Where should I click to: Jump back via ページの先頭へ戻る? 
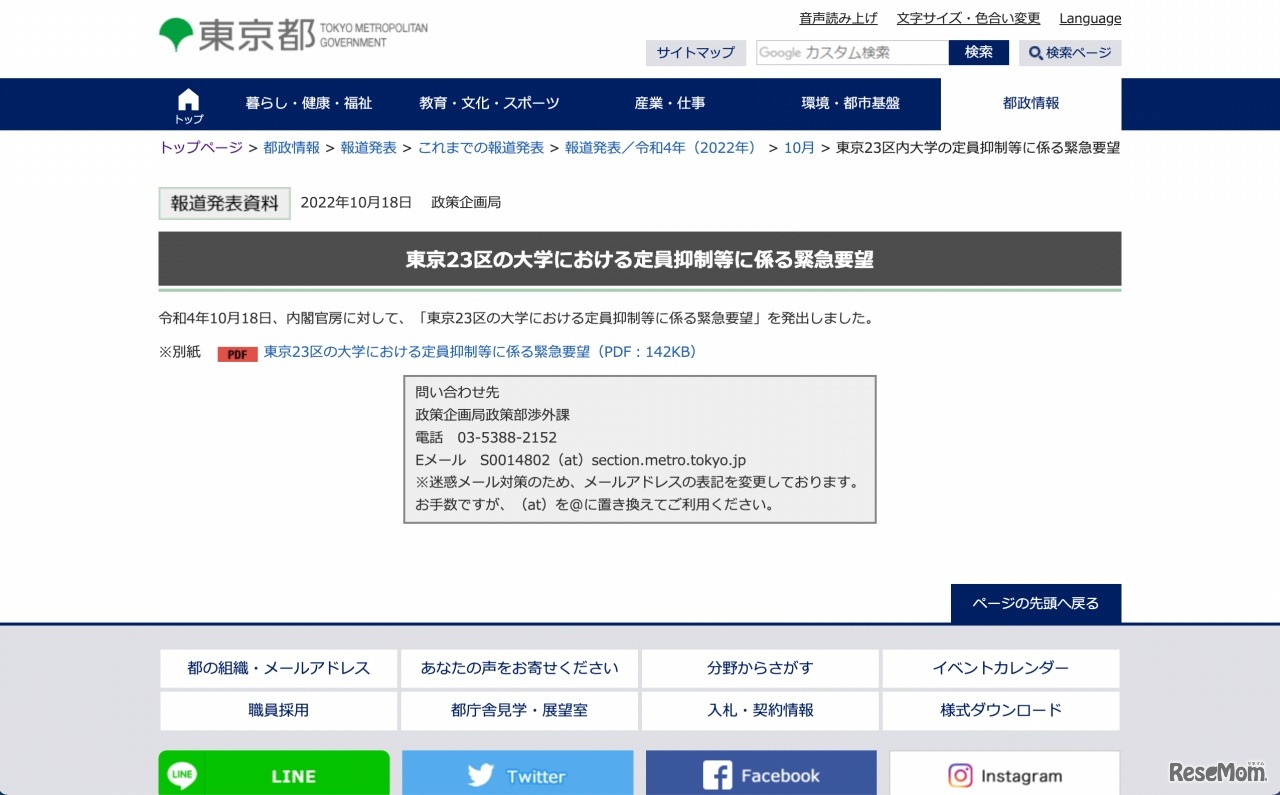click(1035, 604)
